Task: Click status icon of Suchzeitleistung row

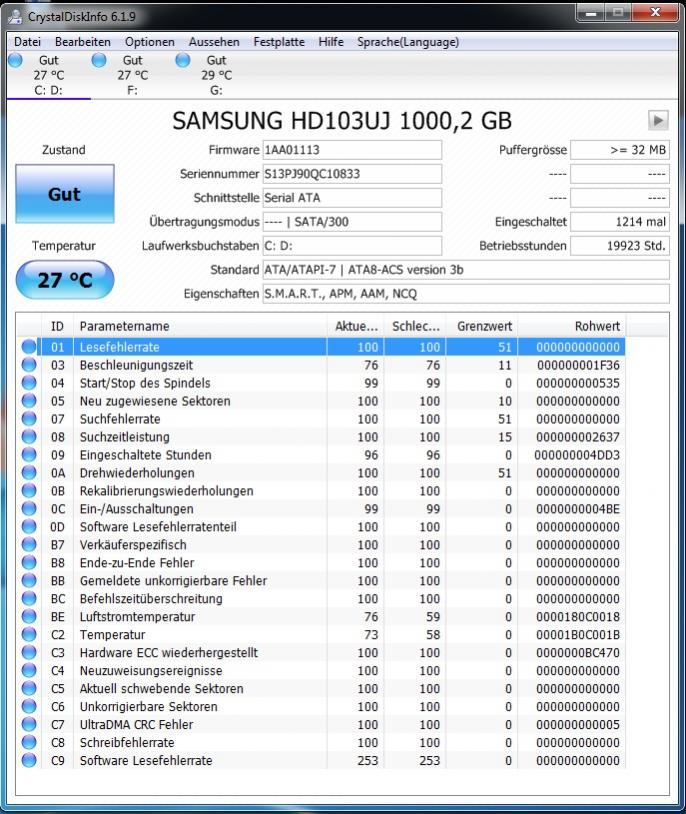Action: pos(29,437)
